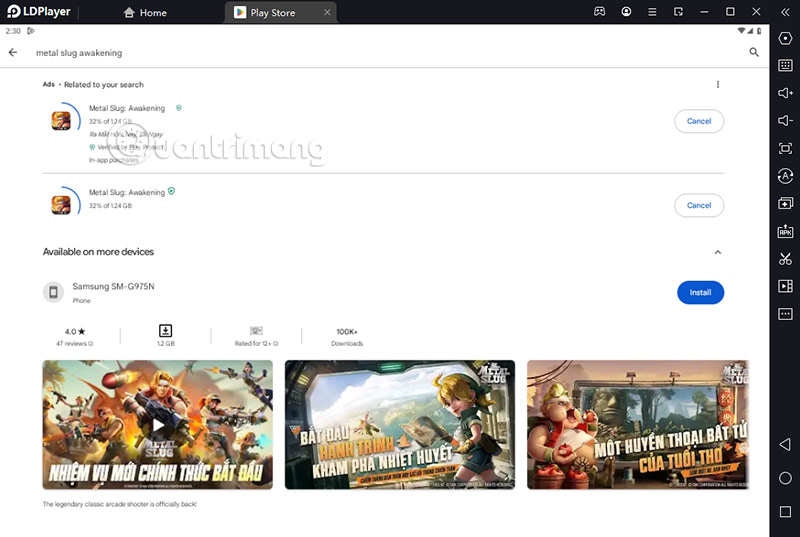Open the keyboard mapping tool
The height and width of the screenshot is (537, 800).
785,65
